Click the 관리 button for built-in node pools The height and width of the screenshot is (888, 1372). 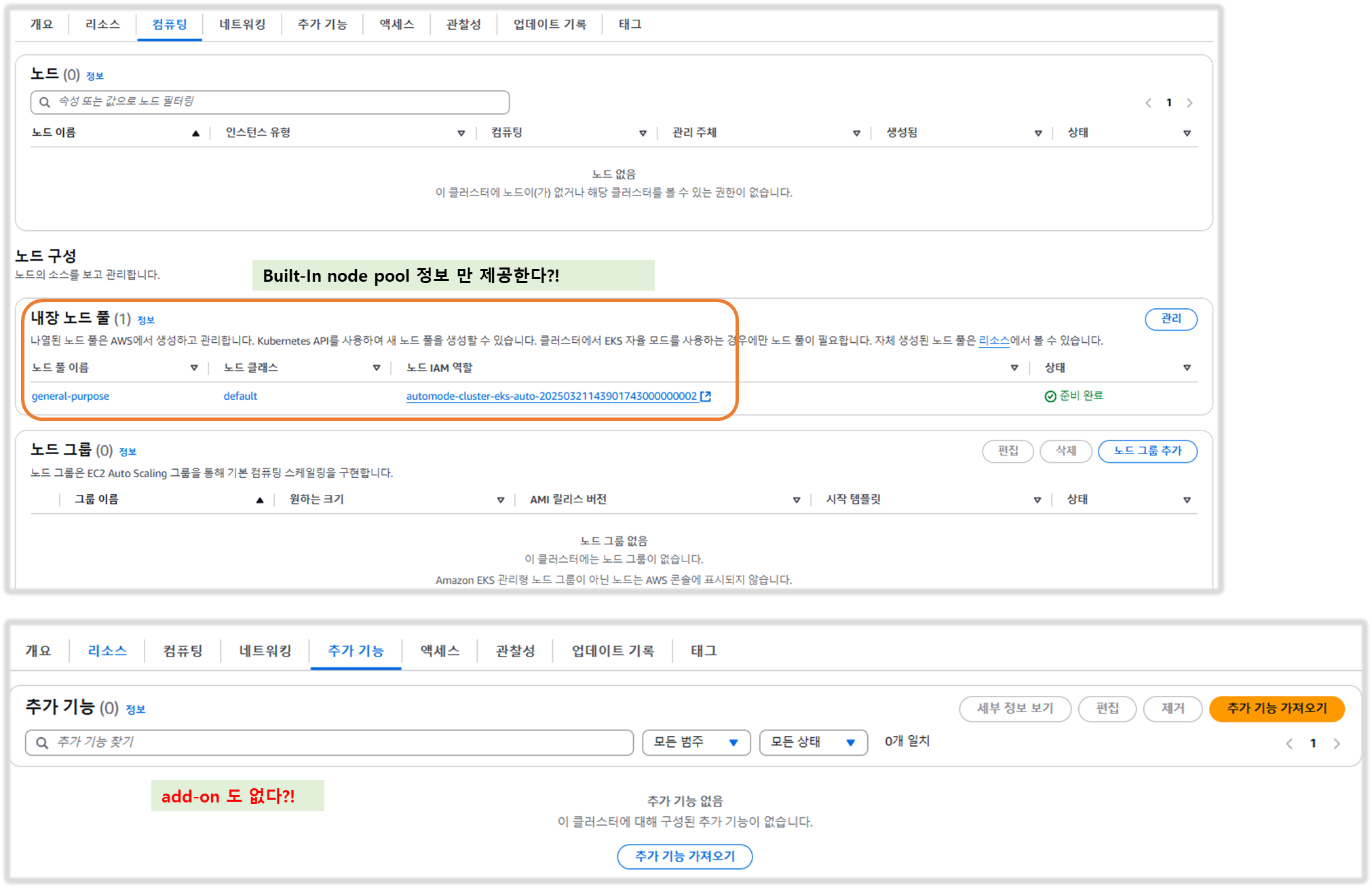(x=1170, y=318)
